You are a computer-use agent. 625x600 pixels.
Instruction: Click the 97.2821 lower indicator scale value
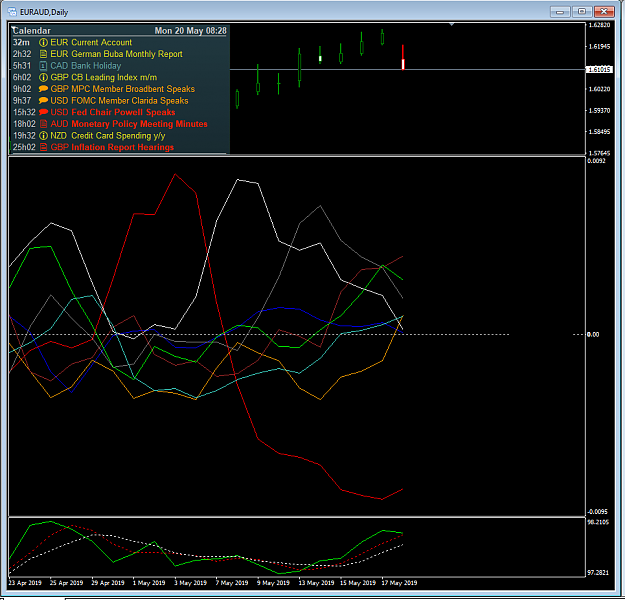pyautogui.click(x=598, y=573)
